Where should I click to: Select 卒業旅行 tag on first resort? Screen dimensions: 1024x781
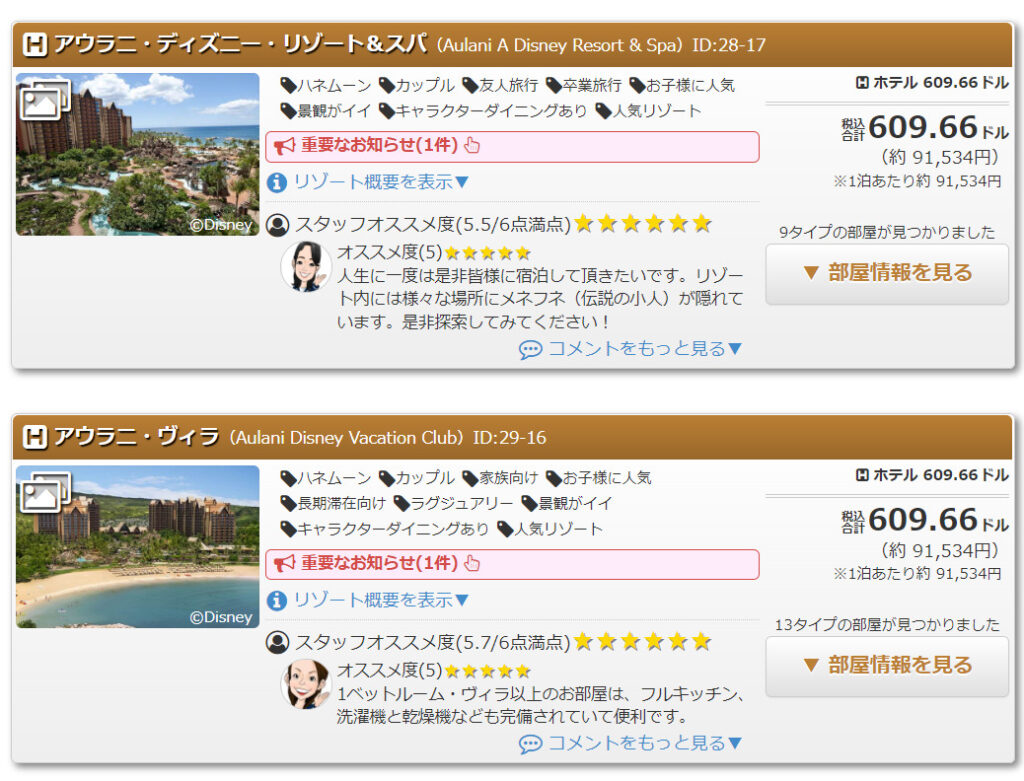pyautogui.click(x=584, y=86)
